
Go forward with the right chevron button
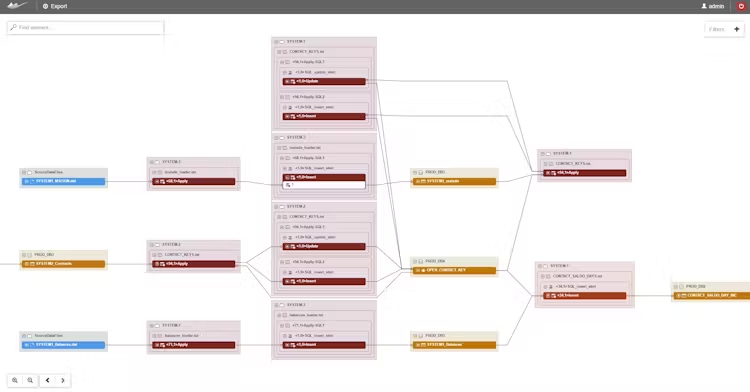[63, 381]
